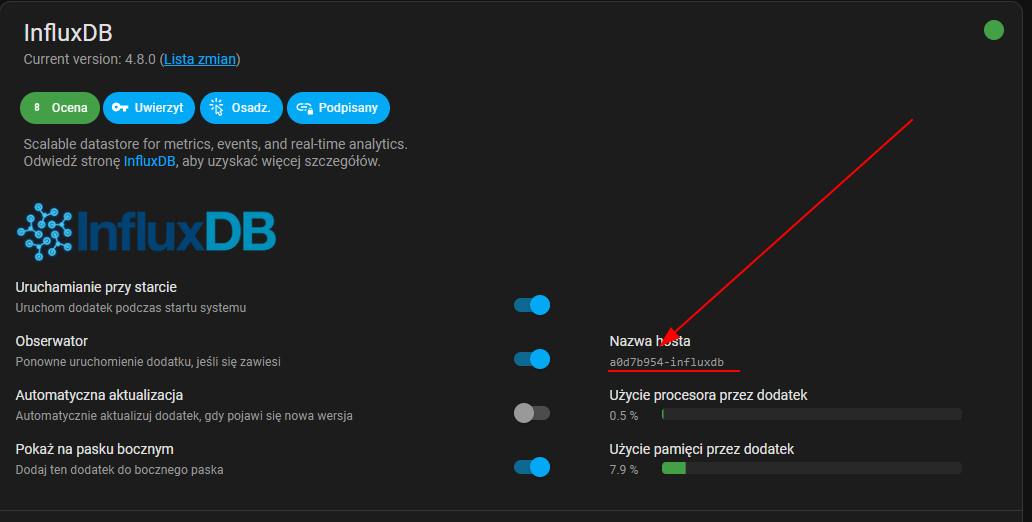Click the link-lock icon in Podpisany chip

pos(304,108)
